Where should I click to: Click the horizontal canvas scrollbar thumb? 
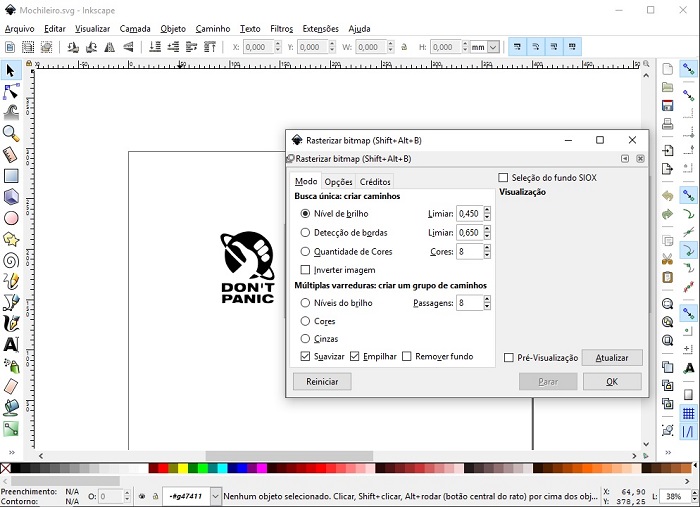[289, 456]
